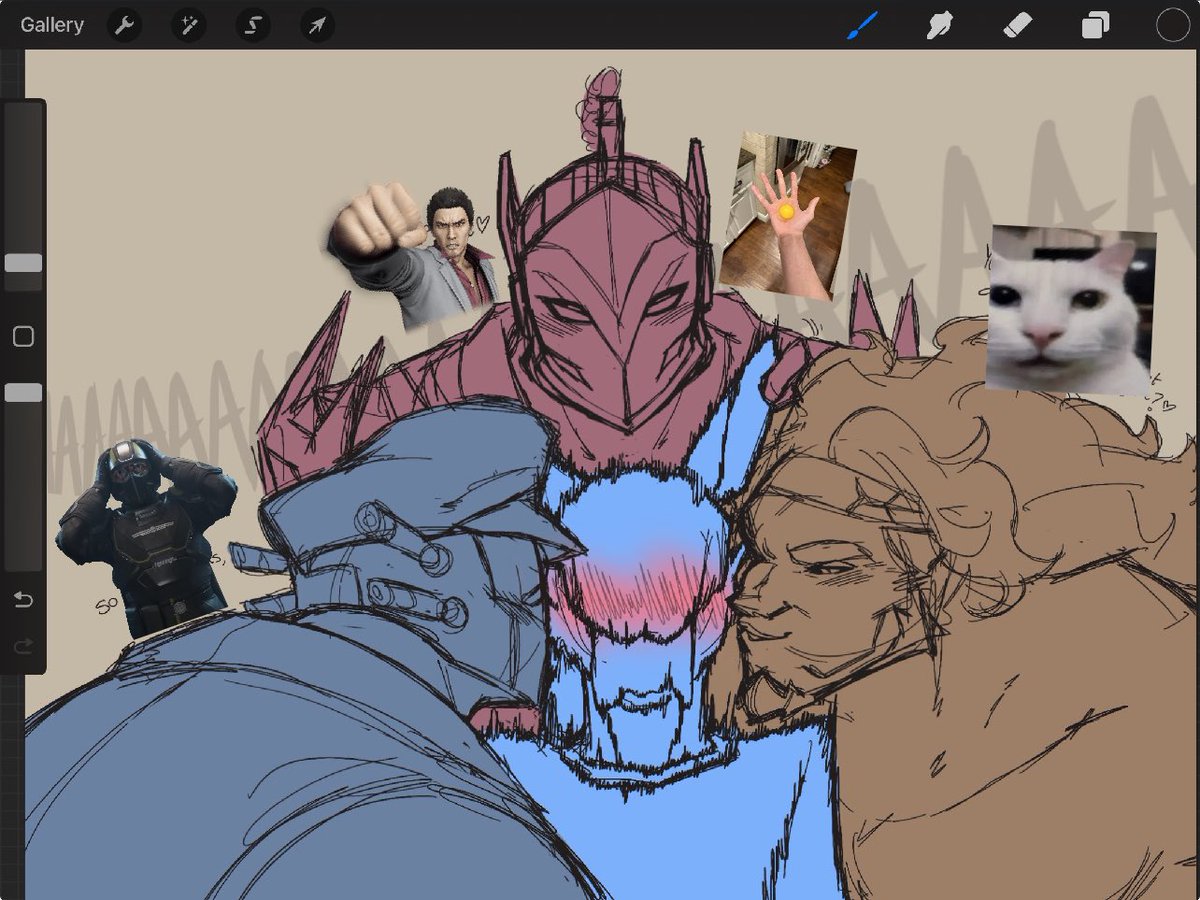Open the Layers panel
The height and width of the screenshot is (900, 1200).
tap(1096, 25)
